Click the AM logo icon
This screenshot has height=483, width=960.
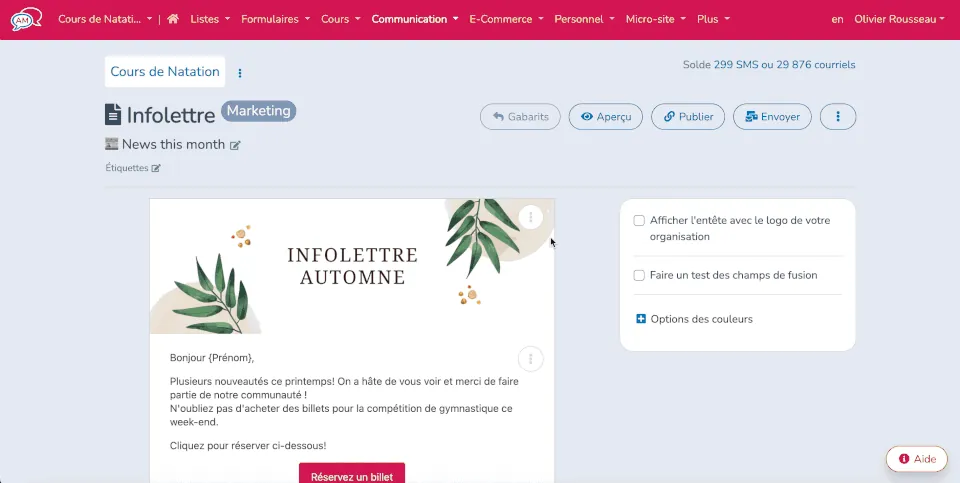(26, 19)
